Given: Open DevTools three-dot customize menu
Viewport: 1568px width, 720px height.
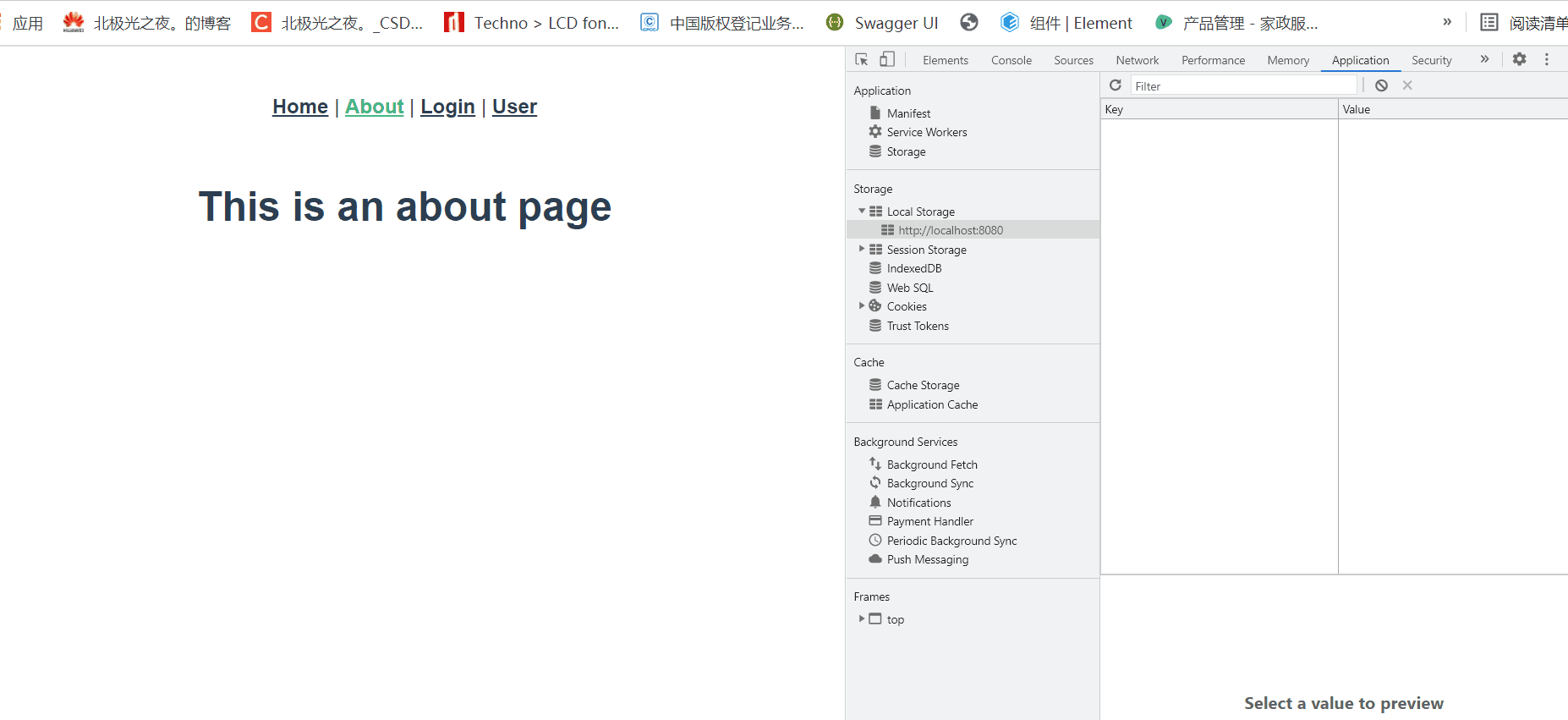Looking at the screenshot, I should tap(1547, 59).
